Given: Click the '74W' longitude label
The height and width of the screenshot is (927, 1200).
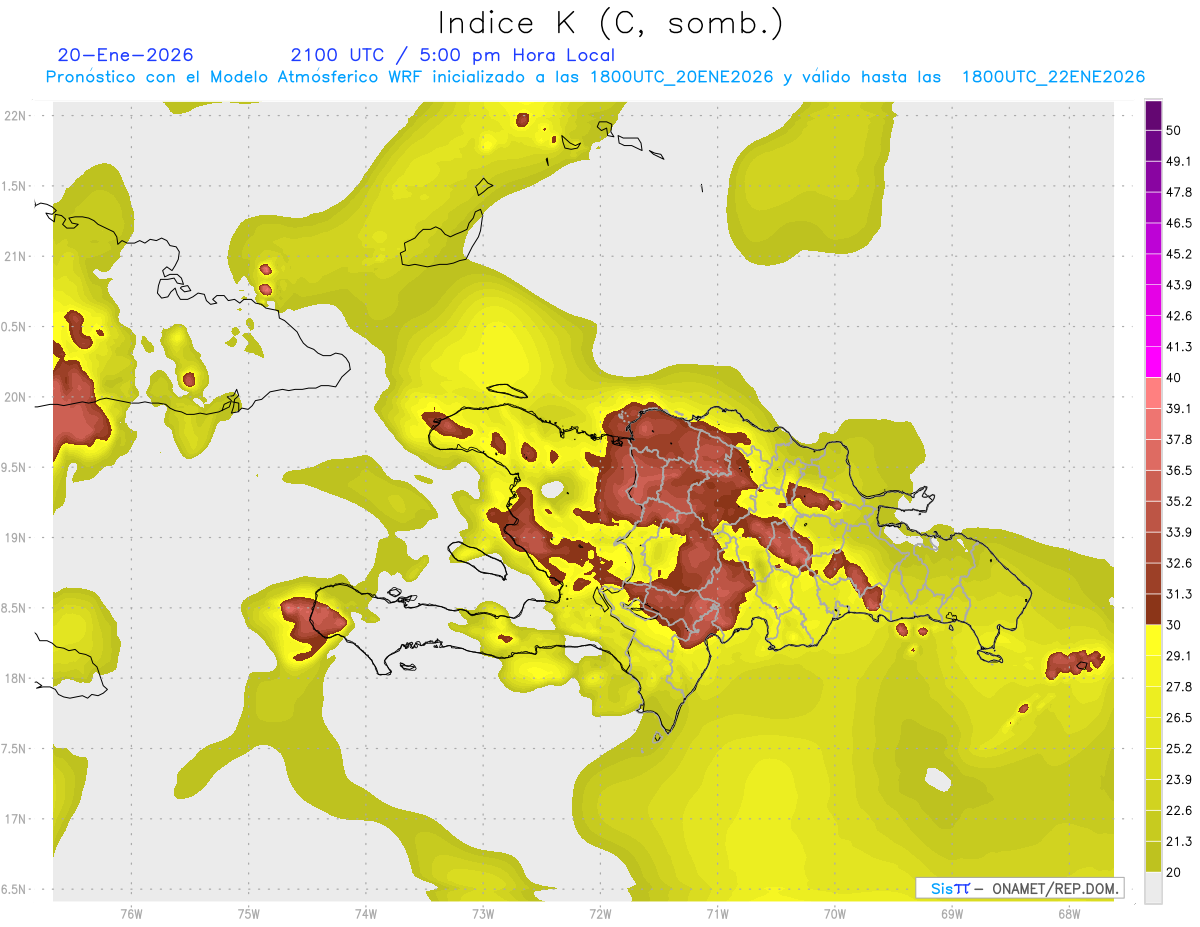Looking at the screenshot, I should point(366,914).
